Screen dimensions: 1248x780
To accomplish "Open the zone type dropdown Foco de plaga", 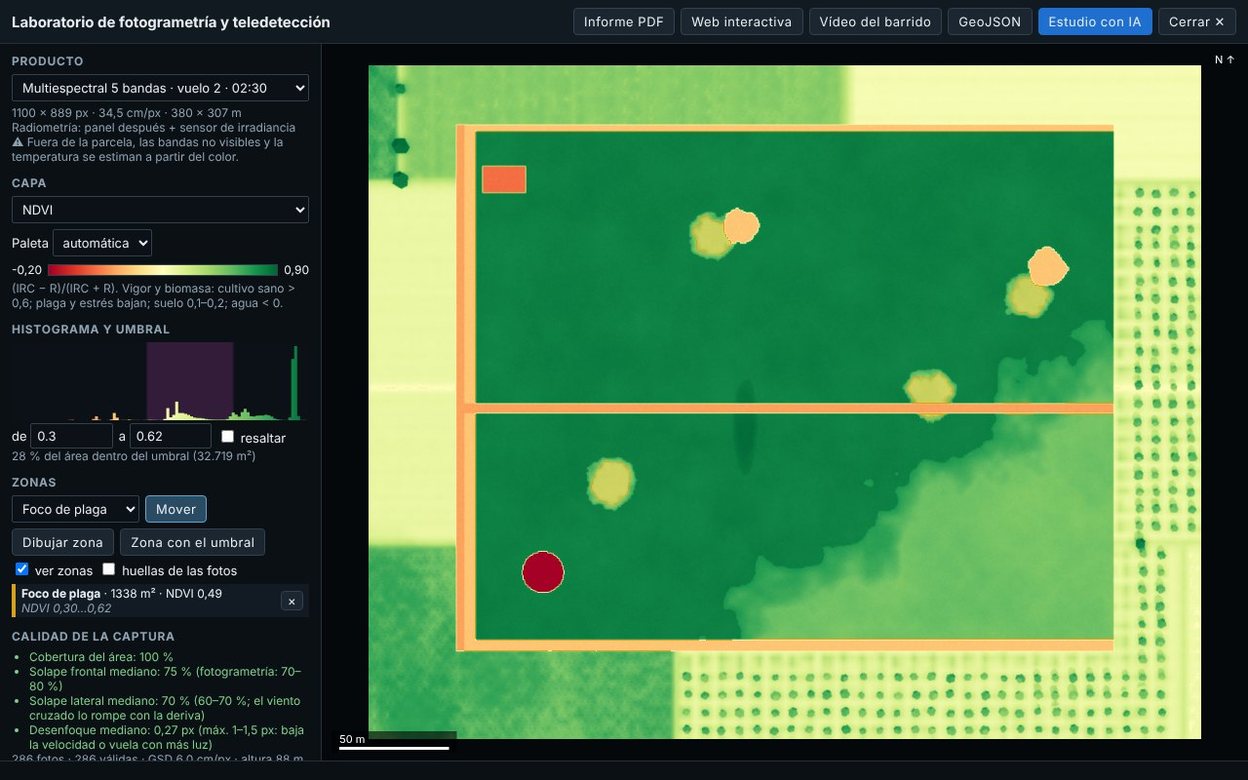I will (x=76, y=509).
